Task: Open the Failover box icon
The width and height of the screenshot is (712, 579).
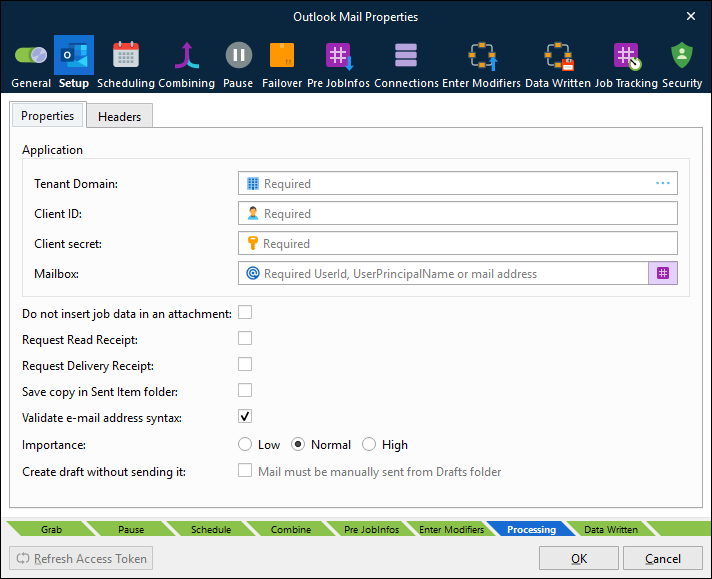Action: click(282, 55)
